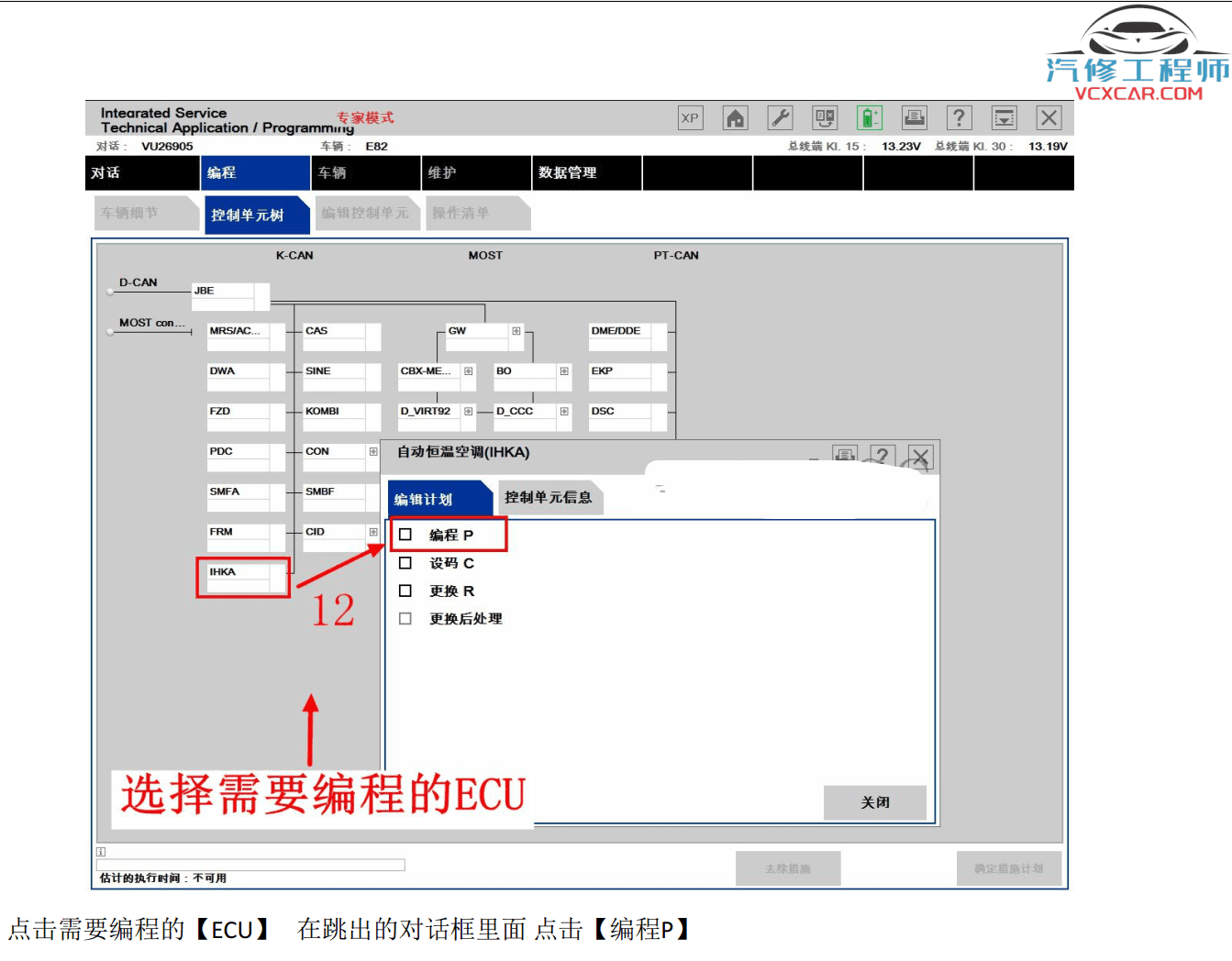Click the 关闭 button in the IHKA dialog
1232x961 pixels.
pos(875,802)
